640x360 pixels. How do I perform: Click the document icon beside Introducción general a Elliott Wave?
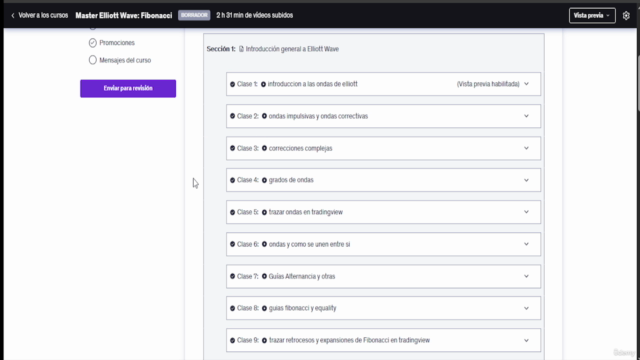click(241, 49)
